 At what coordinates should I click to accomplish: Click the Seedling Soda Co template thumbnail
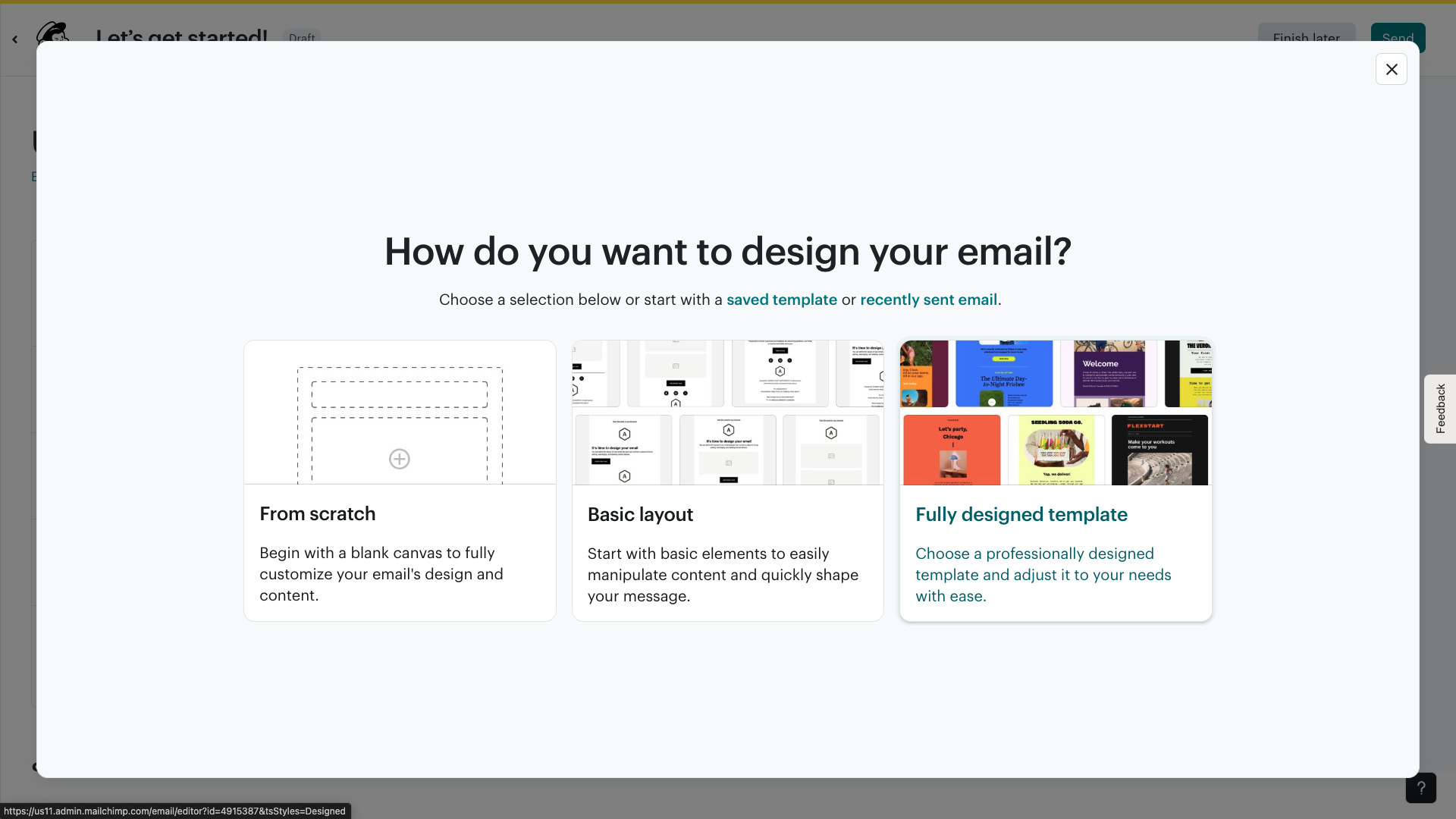[x=1056, y=450]
